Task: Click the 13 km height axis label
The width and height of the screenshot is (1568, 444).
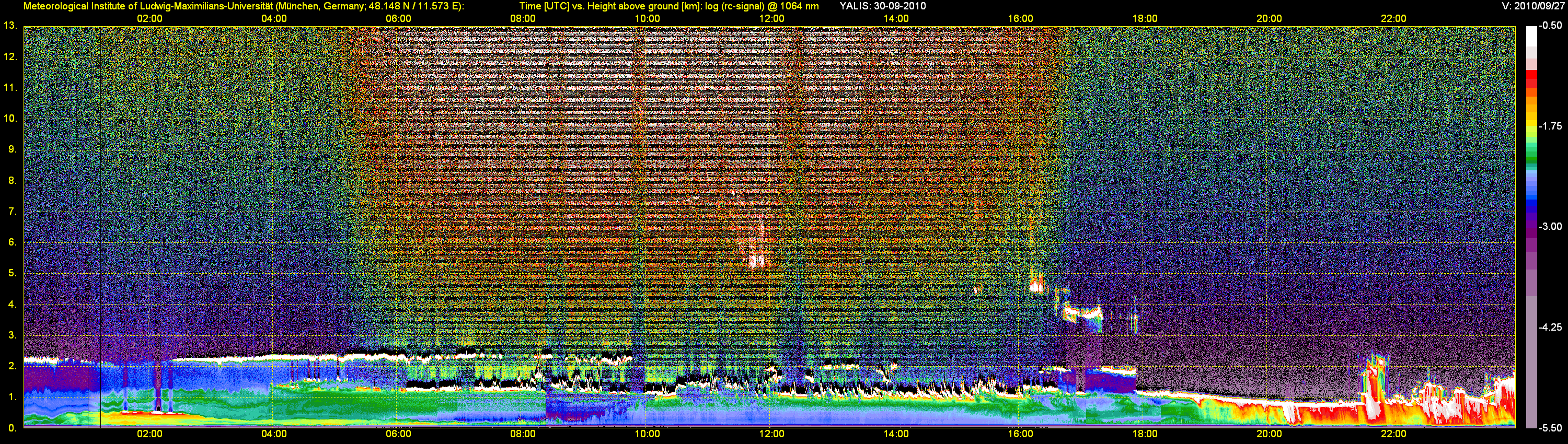Action: click(10, 26)
